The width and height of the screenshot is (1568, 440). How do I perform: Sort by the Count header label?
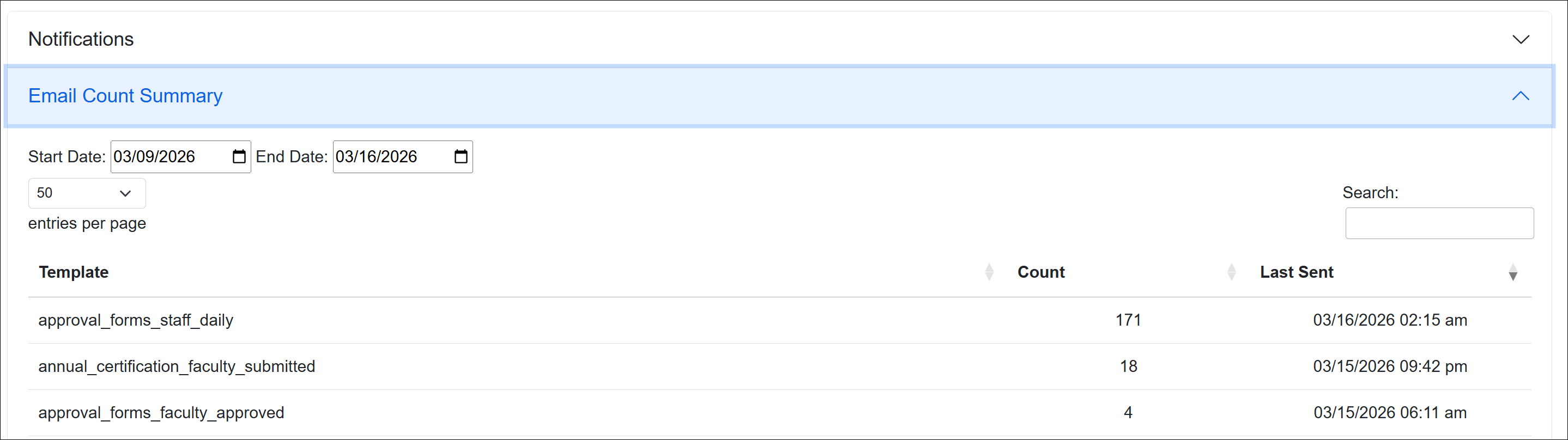coord(1041,272)
